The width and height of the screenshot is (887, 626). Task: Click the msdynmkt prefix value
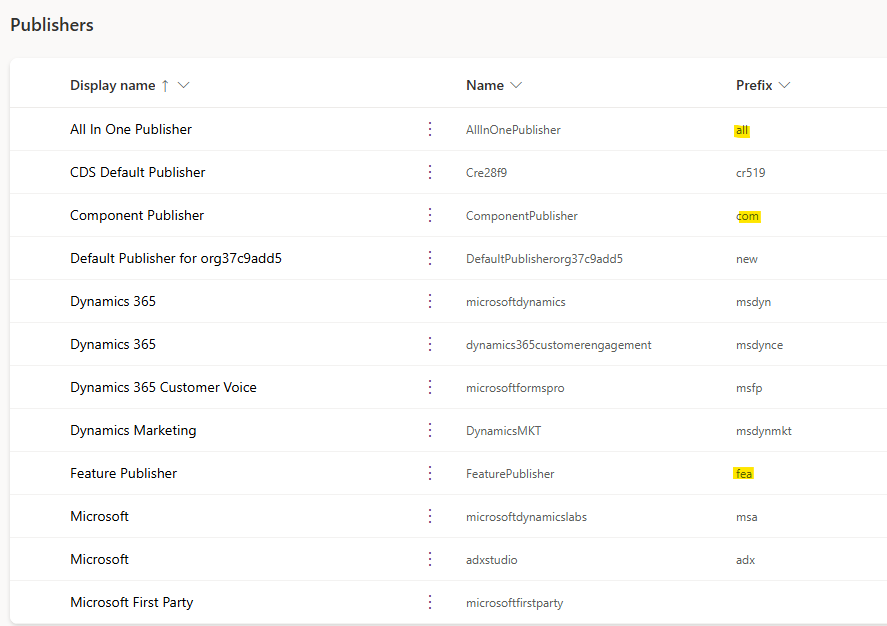click(x=764, y=431)
